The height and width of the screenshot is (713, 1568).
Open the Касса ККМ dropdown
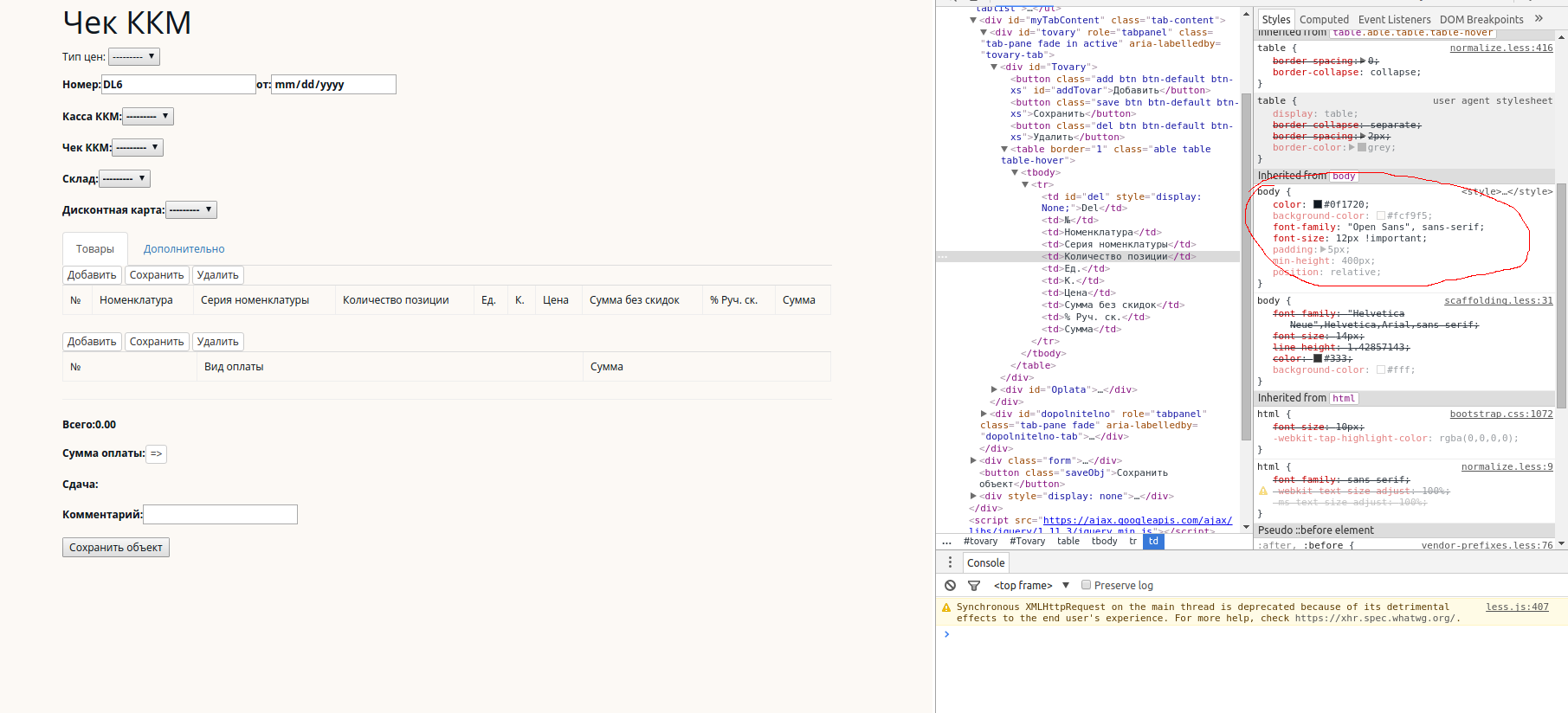click(148, 116)
